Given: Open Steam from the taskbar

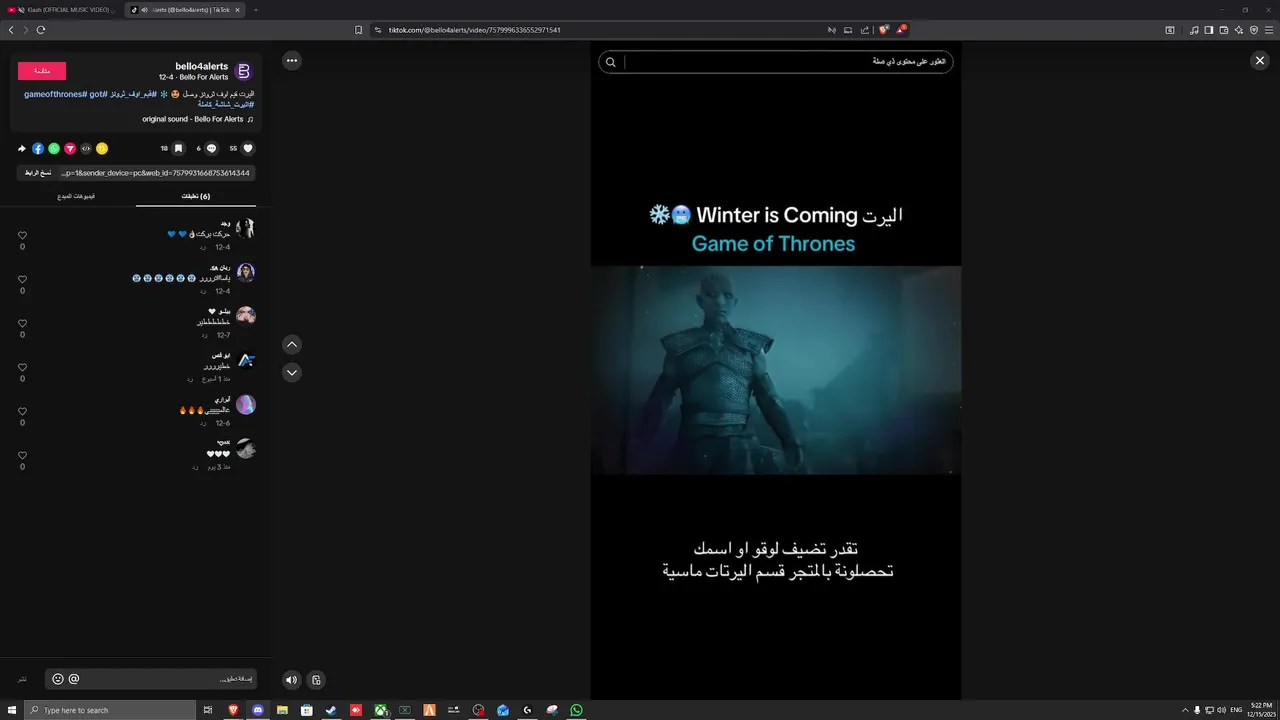Looking at the screenshot, I should tap(331, 710).
